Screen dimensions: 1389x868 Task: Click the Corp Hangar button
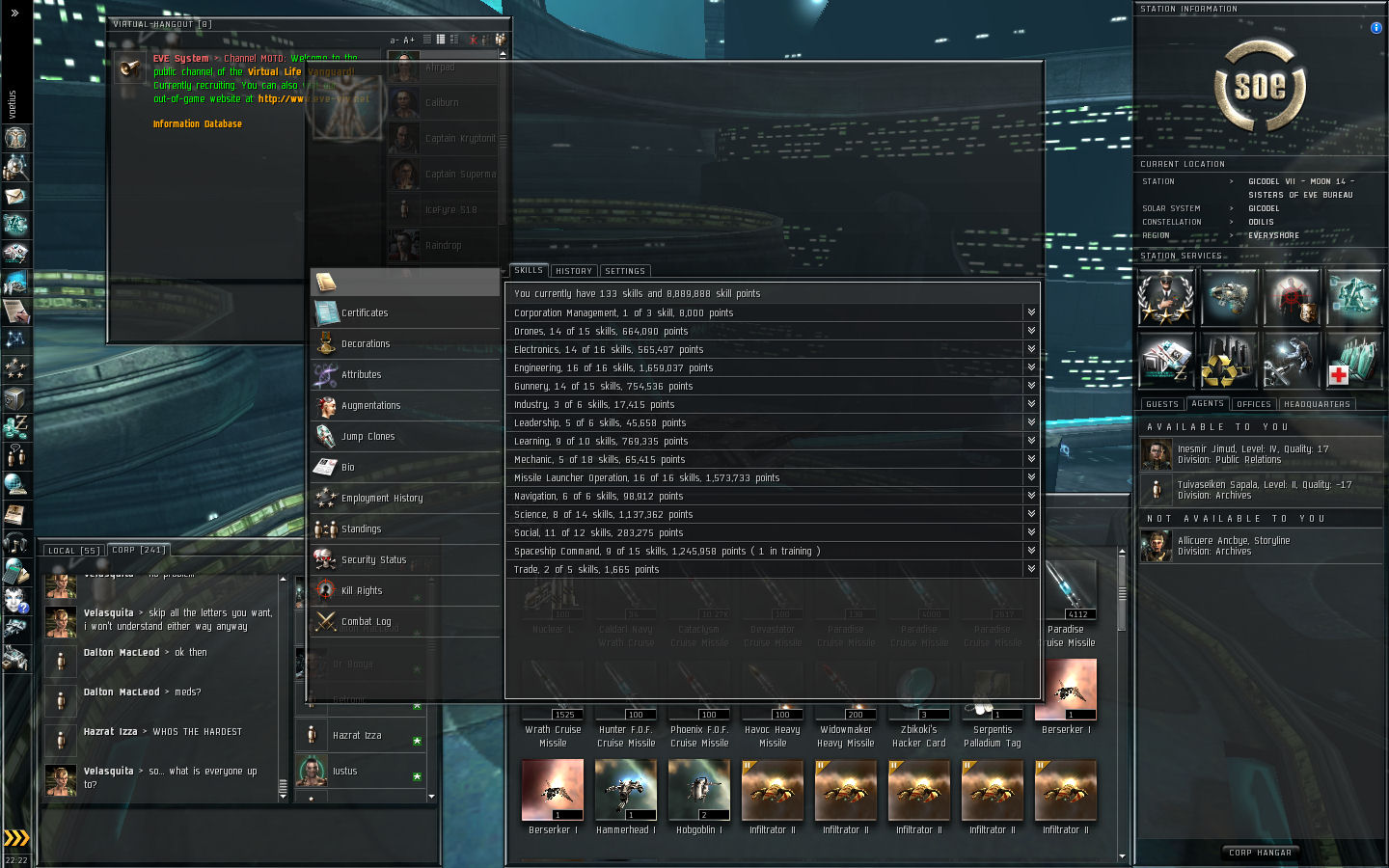coord(1260,853)
